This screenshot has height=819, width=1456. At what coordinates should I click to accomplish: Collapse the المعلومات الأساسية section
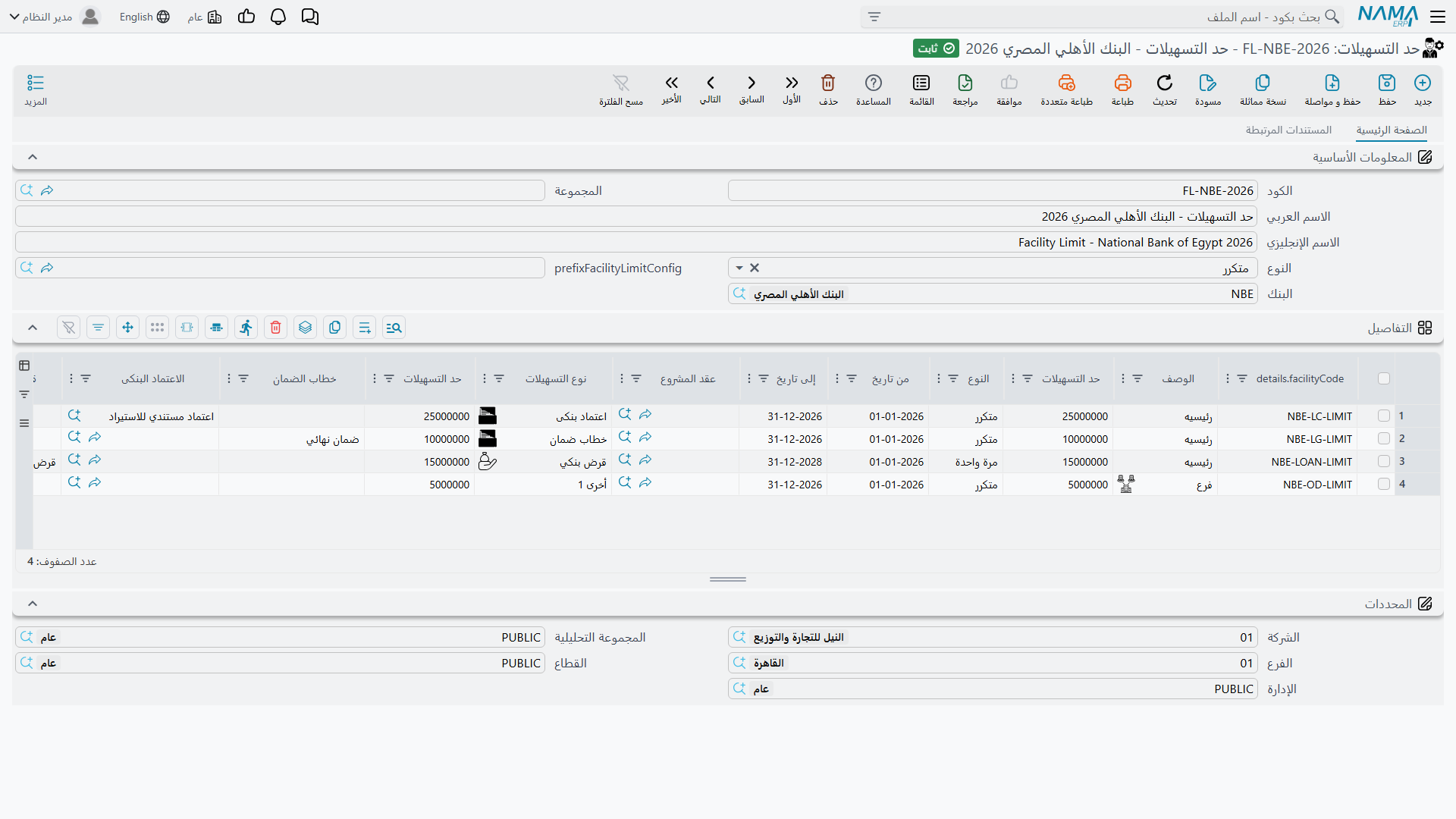tap(33, 157)
